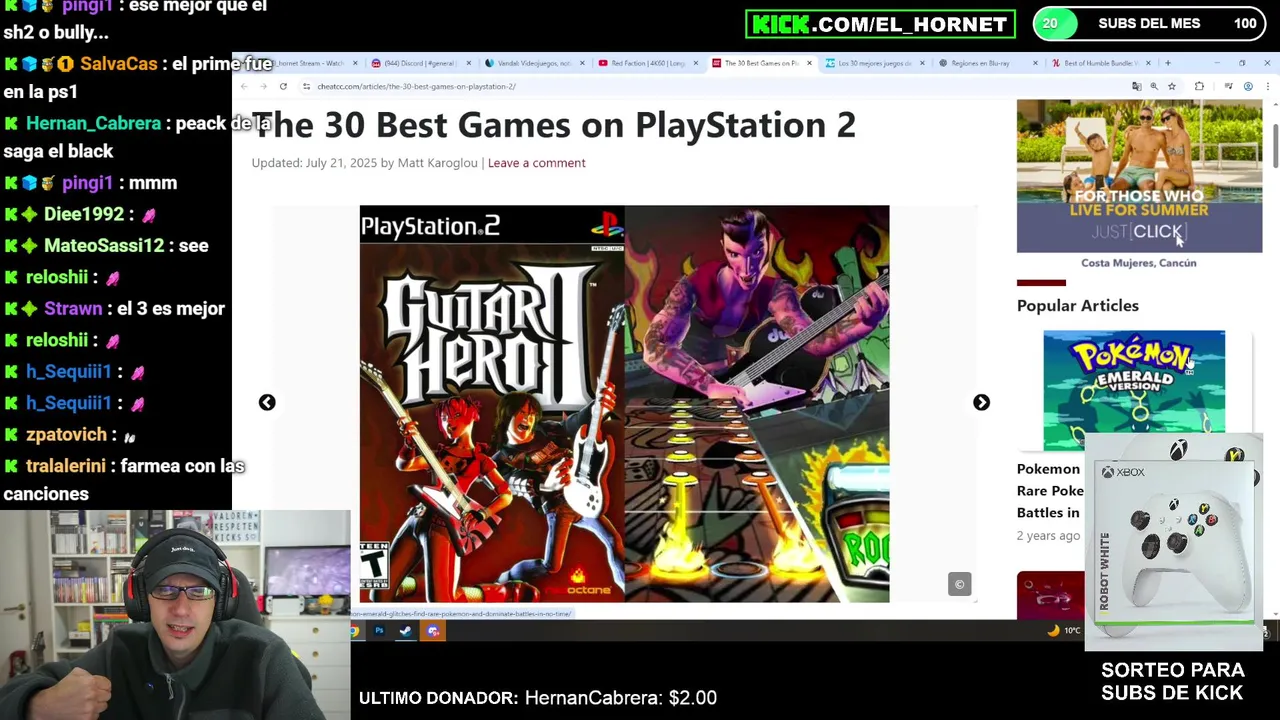Open the browser extensions puzzle icon
The width and height of the screenshot is (1280, 720).
click(x=1199, y=87)
